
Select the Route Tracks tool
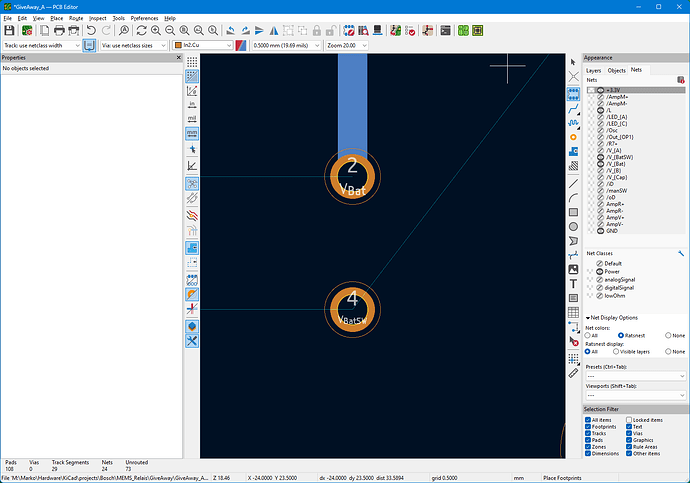click(573, 108)
